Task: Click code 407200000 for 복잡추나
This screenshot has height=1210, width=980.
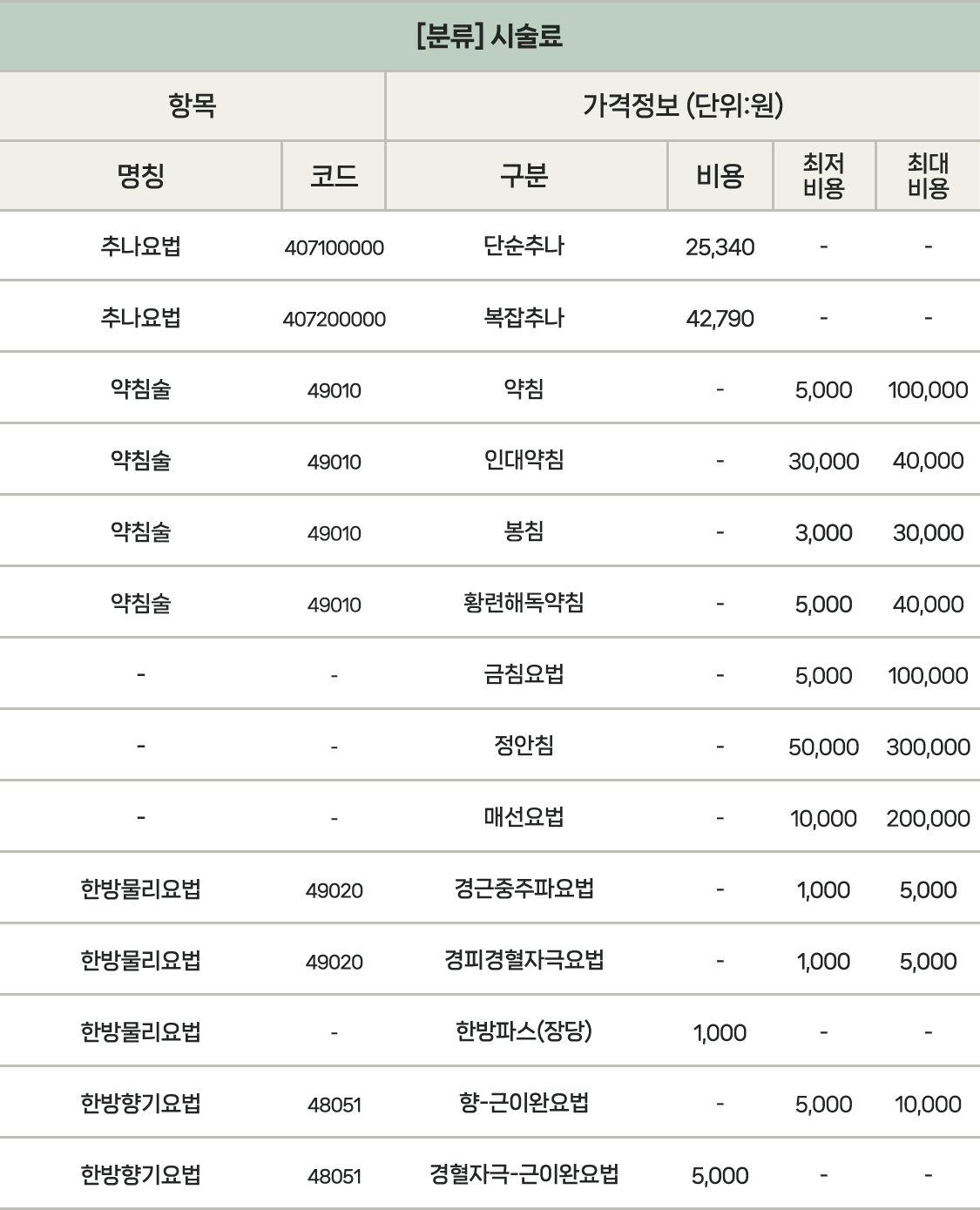Action: (334, 319)
